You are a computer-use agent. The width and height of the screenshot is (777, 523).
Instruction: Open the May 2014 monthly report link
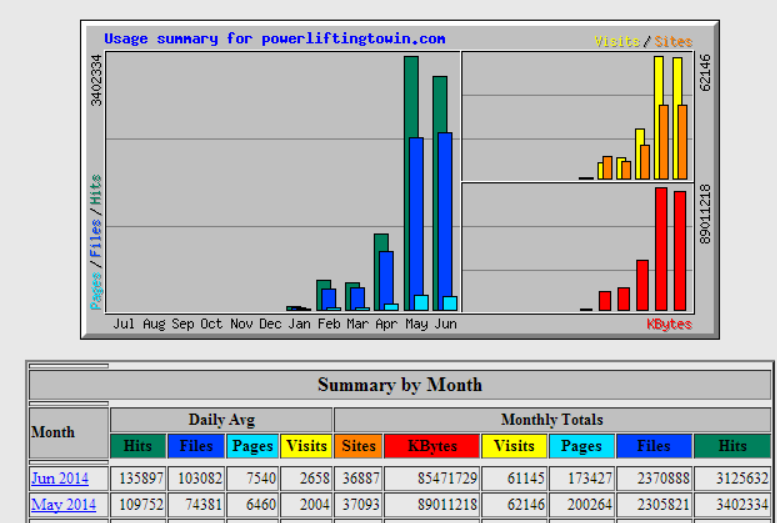pos(63,504)
